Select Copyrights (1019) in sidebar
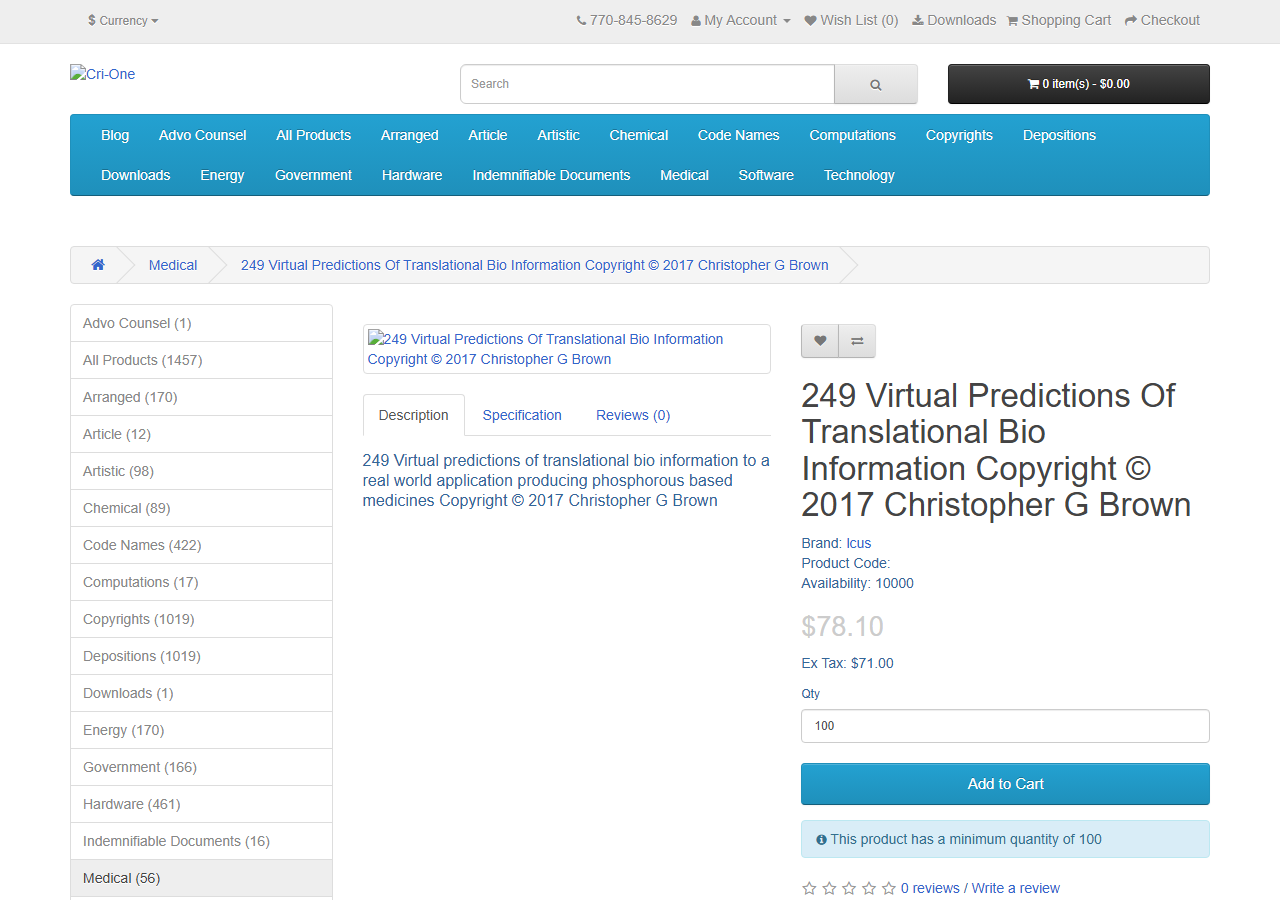This screenshot has width=1280, height=900. (201, 619)
